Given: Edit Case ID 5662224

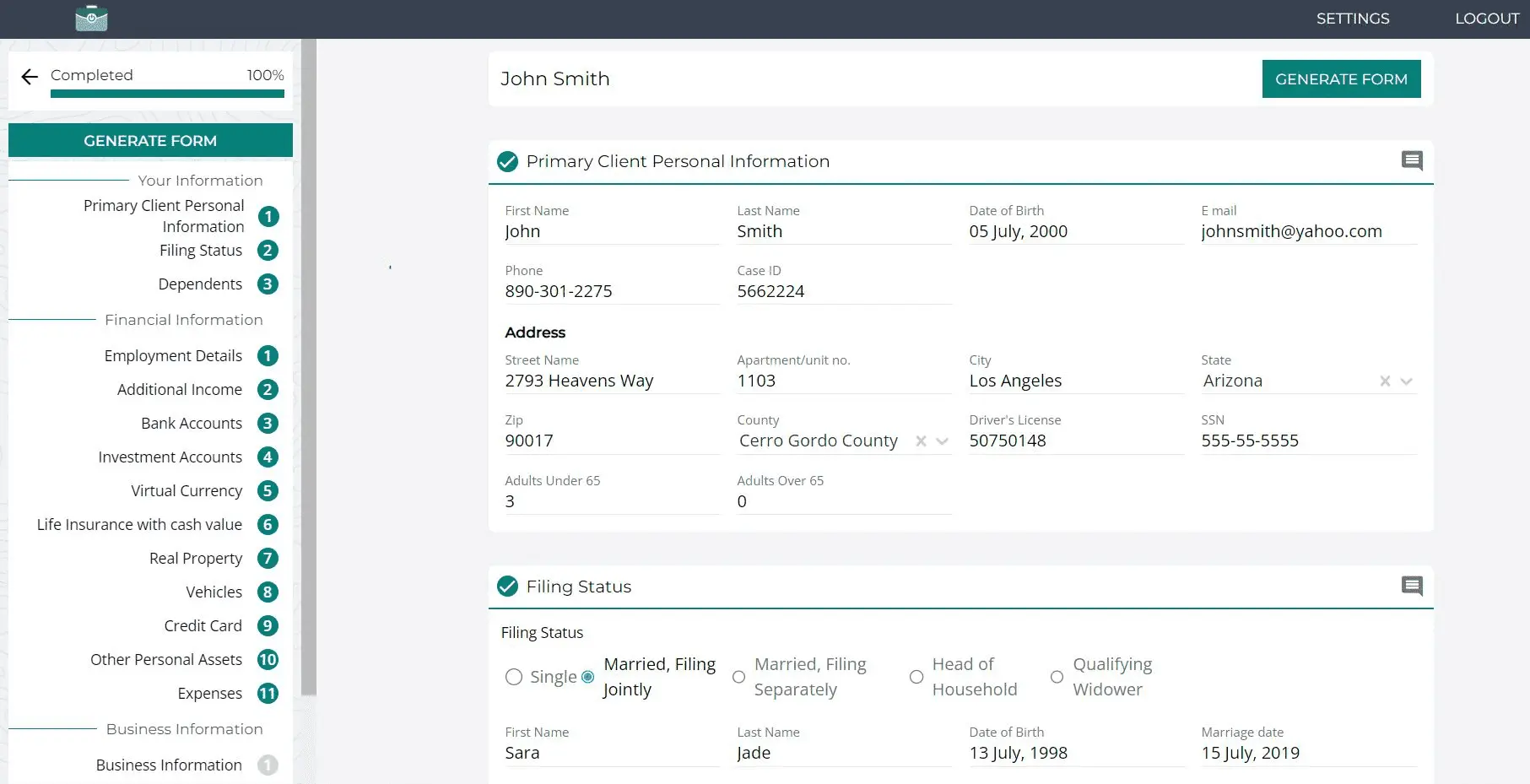Looking at the screenshot, I should 844,292.
